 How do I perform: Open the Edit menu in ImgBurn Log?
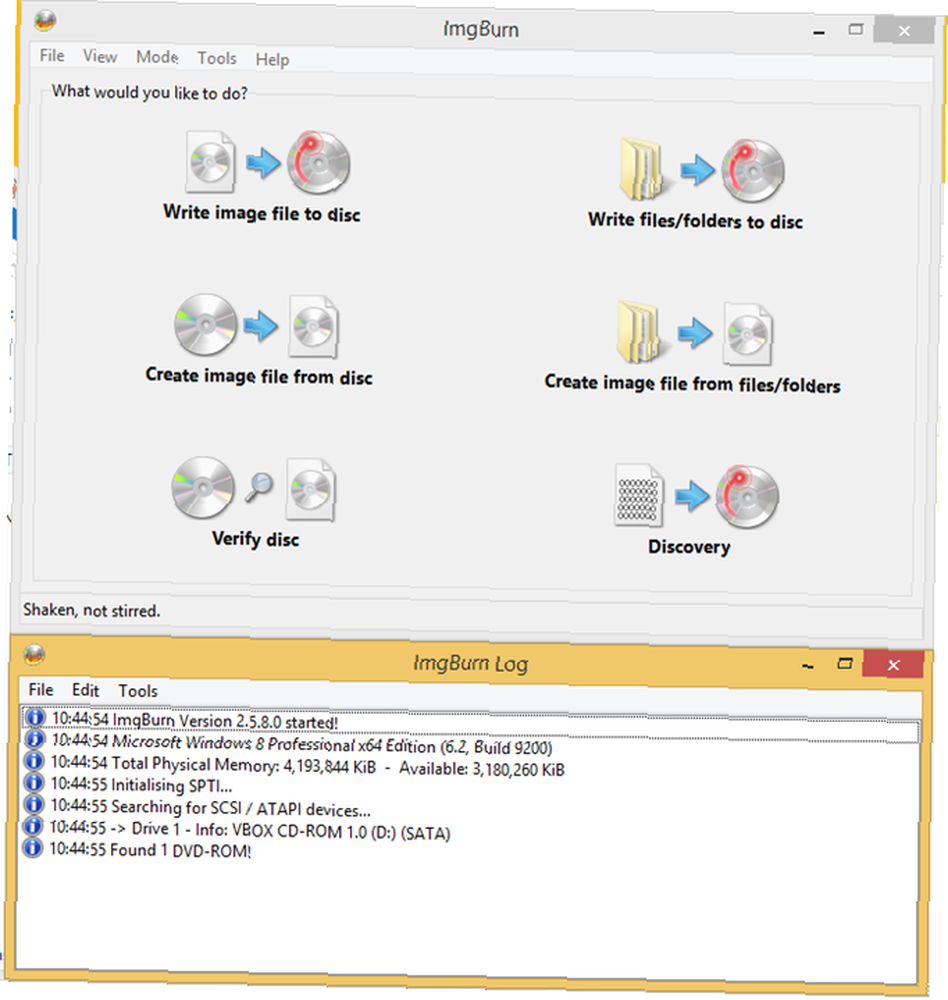tap(85, 690)
